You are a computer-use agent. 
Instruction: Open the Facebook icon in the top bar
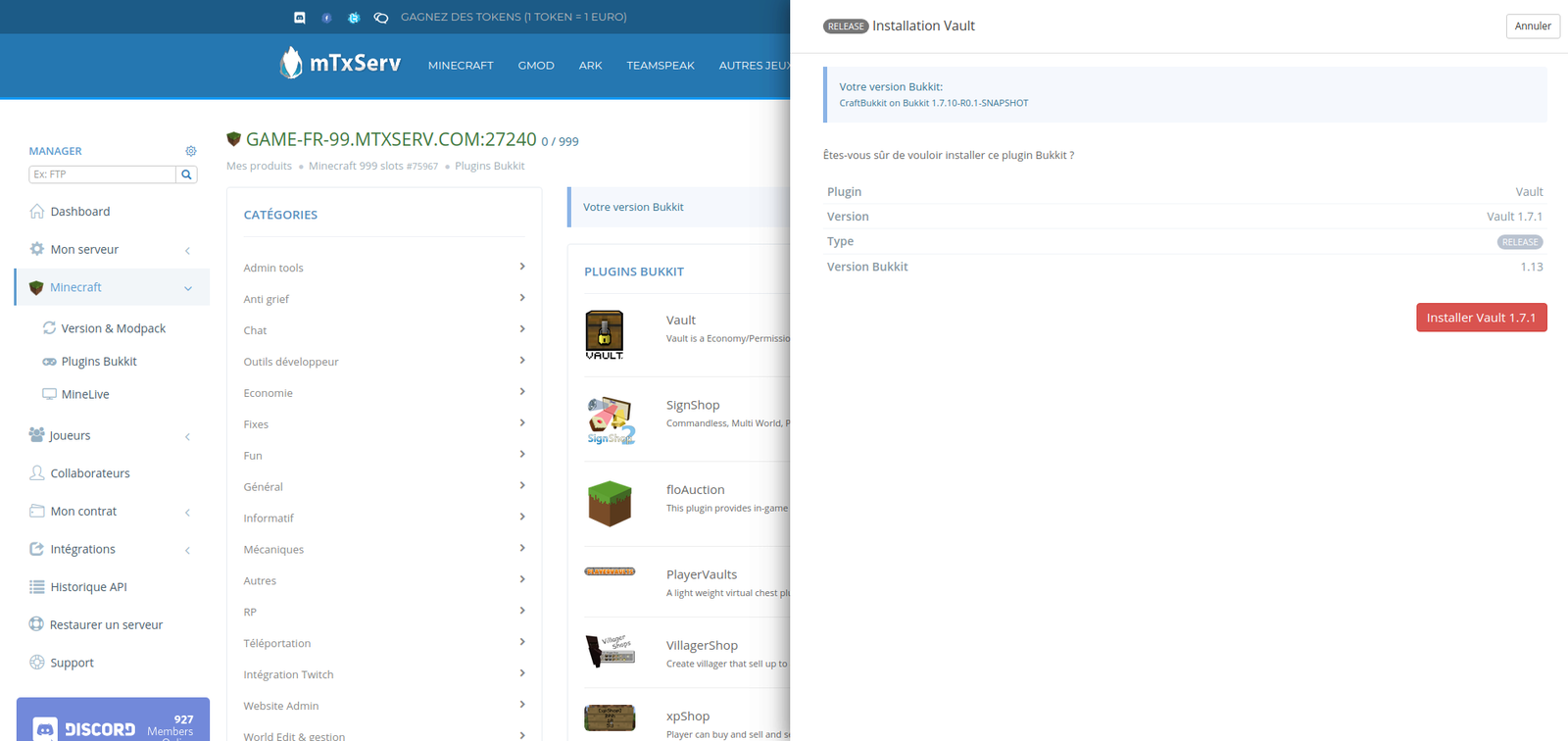(x=326, y=18)
